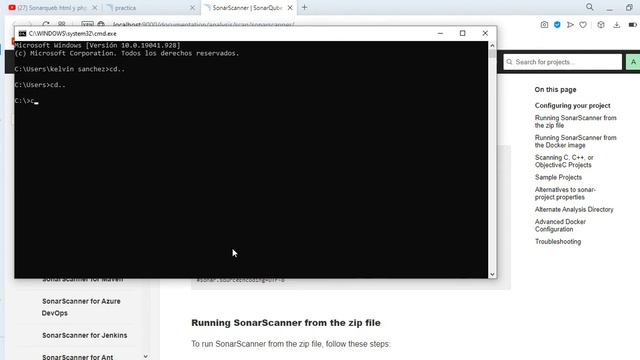The width and height of the screenshot is (640, 360).
Task: Select the SonarScanner SonarQube tab
Action: (248, 8)
